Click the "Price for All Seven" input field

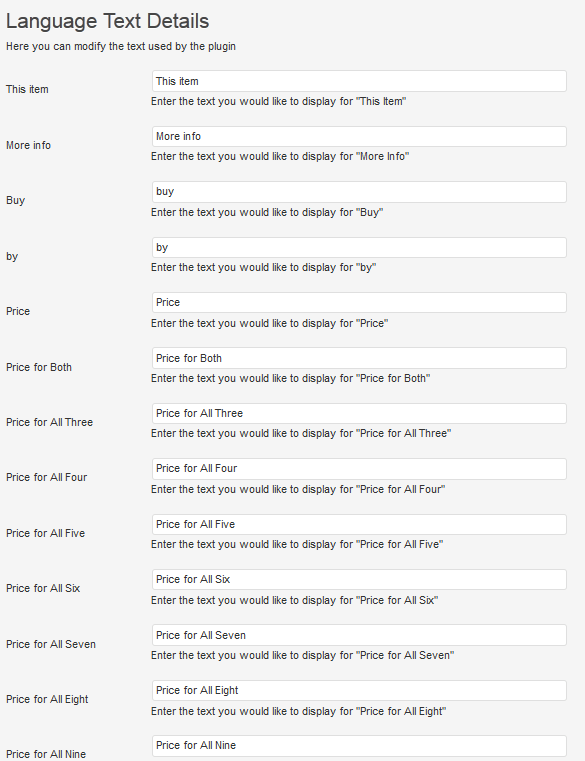click(x=359, y=635)
